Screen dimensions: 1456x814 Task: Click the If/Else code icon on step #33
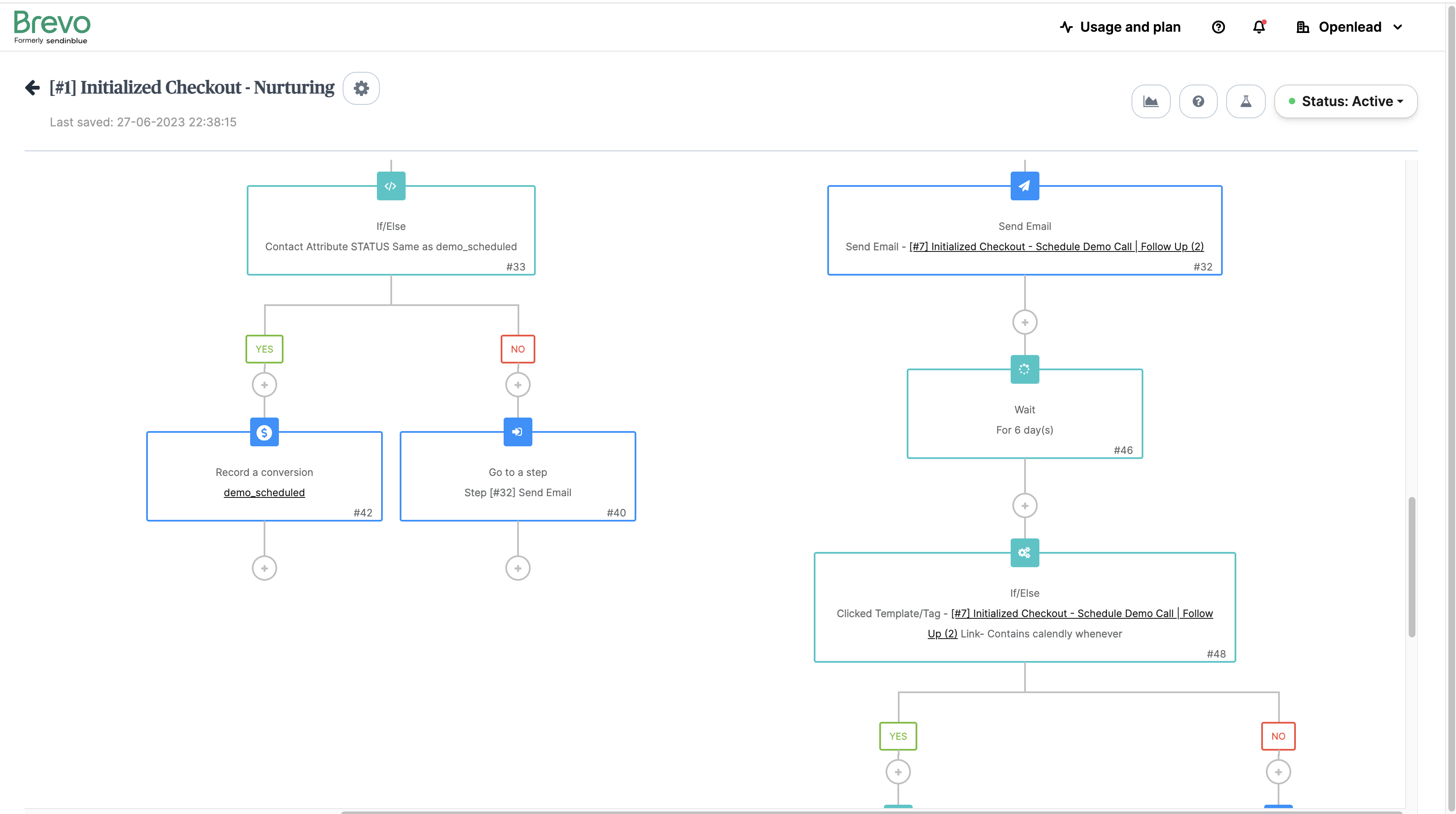(x=390, y=186)
